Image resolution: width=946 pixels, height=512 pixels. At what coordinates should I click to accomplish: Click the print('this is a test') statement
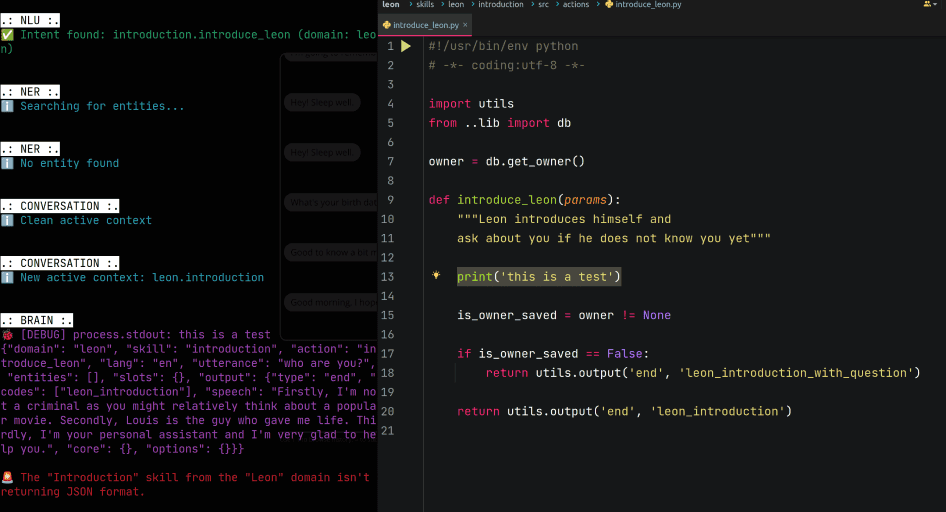pos(539,277)
